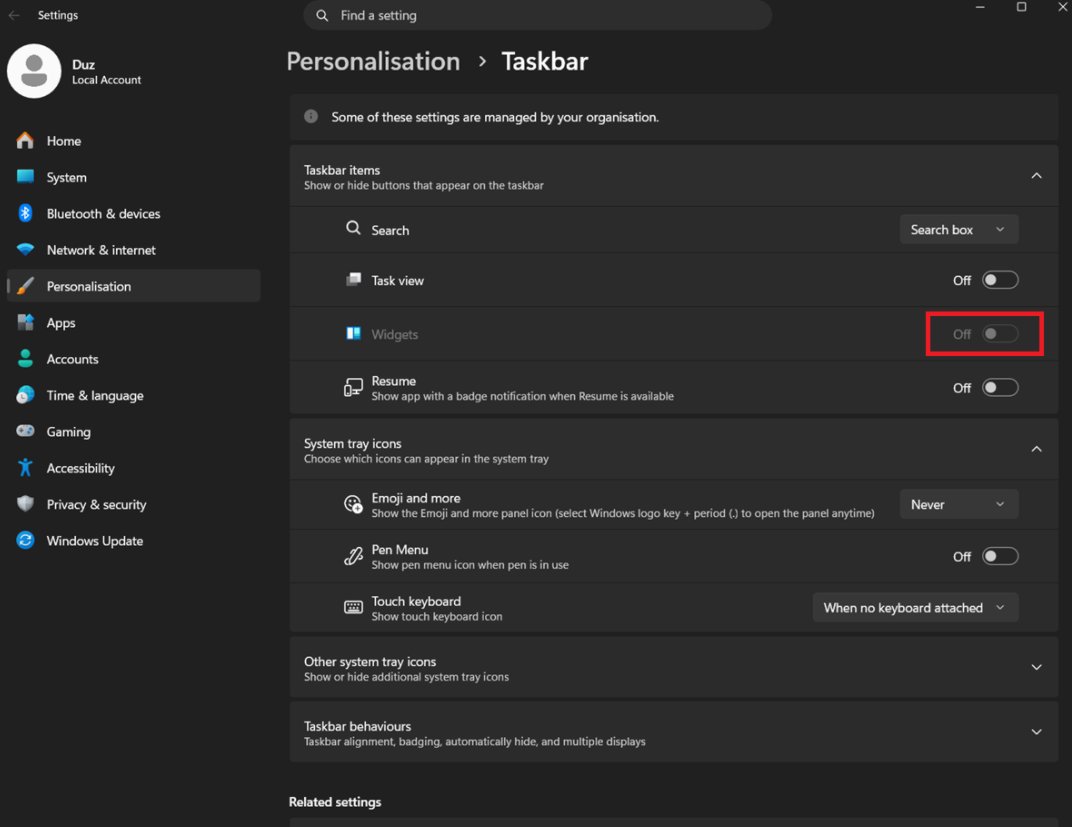Click the organisation-managed notice text
Viewport: 1072px width, 827px height.
point(495,117)
